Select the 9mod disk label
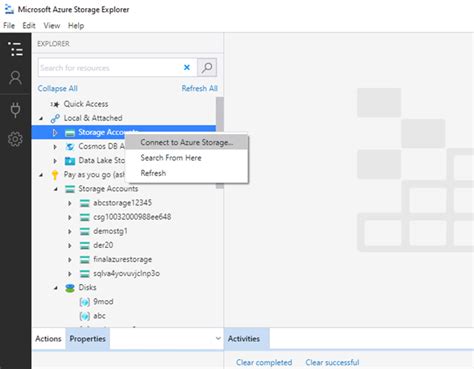 coord(103,302)
